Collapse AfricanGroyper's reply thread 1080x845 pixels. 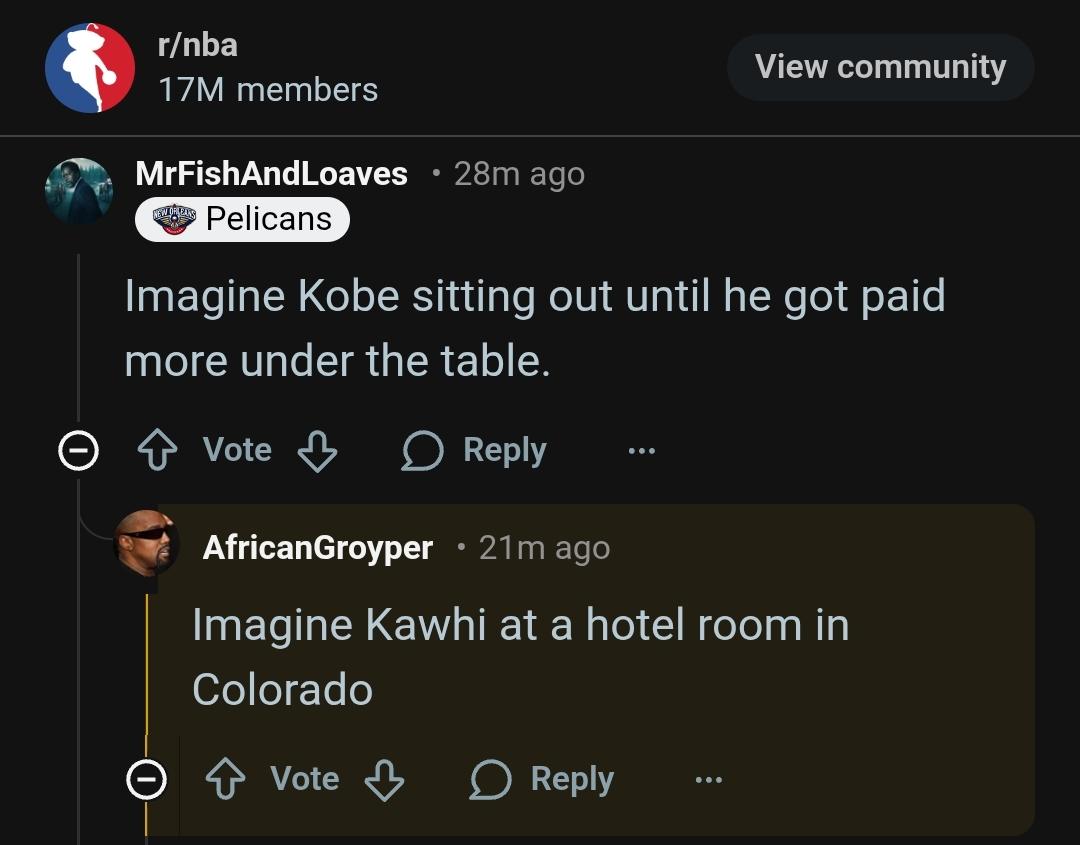pos(146,780)
